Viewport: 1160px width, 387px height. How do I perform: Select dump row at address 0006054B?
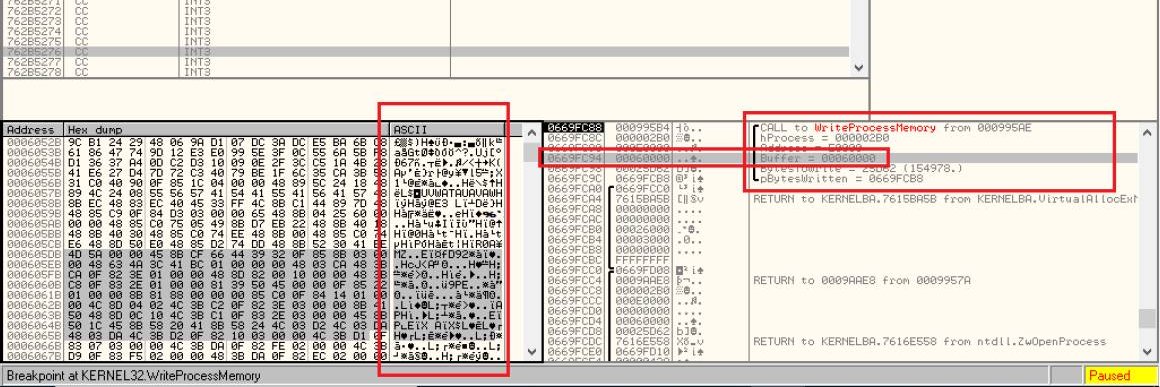coord(254,161)
